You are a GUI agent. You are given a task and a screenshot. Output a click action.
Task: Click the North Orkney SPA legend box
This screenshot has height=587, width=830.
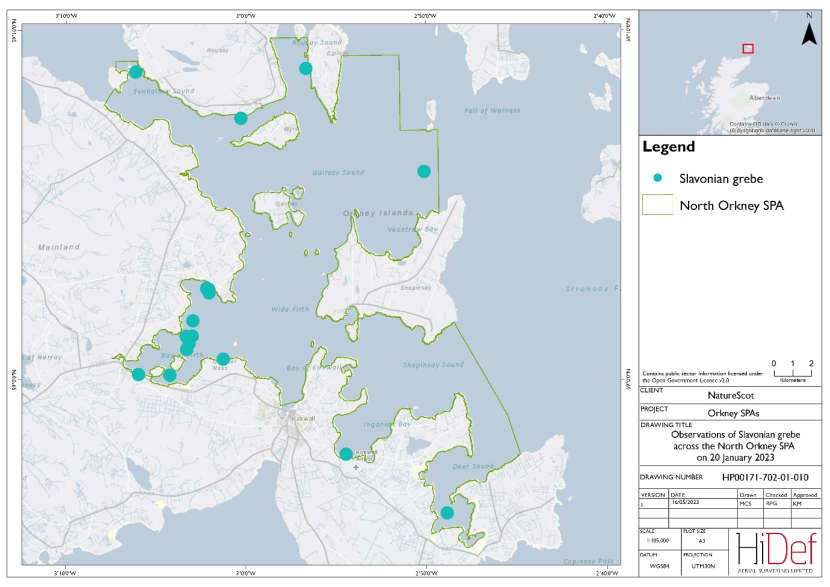(x=657, y=204)
